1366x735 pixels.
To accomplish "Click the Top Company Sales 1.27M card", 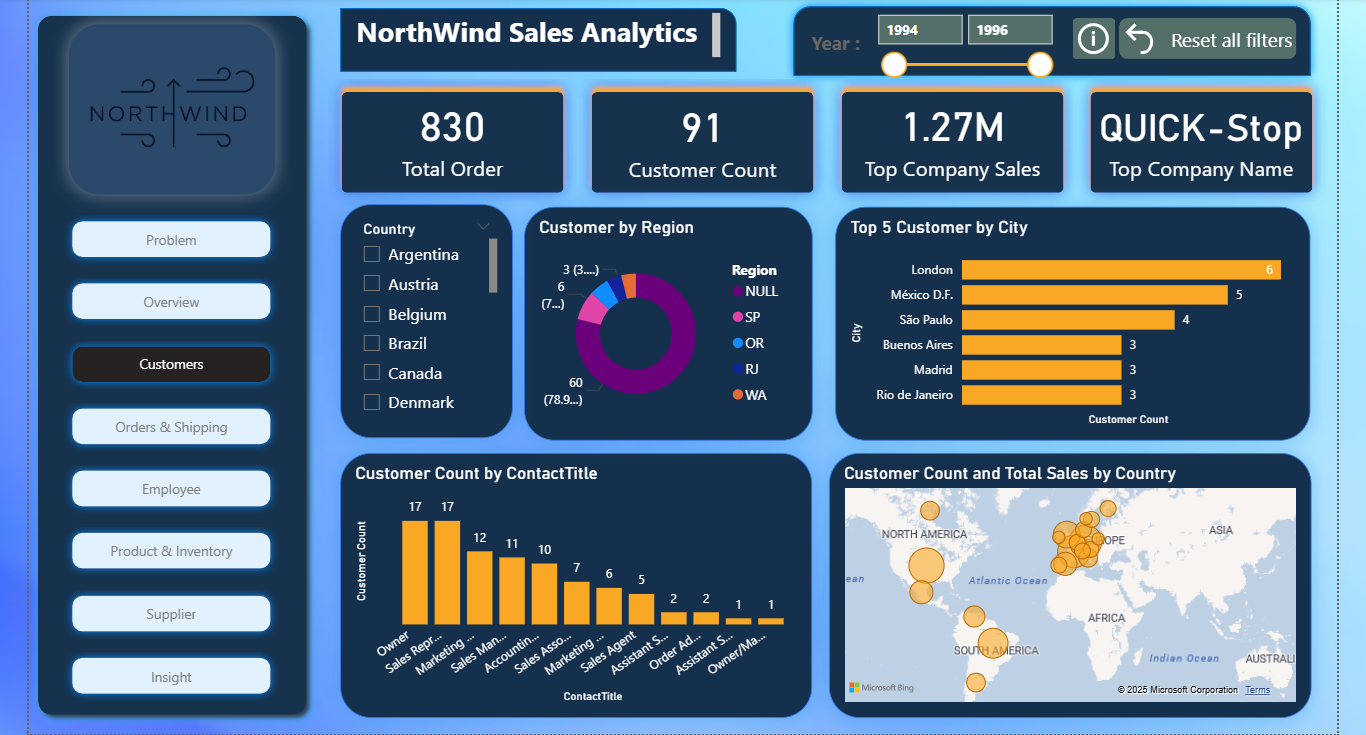I will (952, 141).
